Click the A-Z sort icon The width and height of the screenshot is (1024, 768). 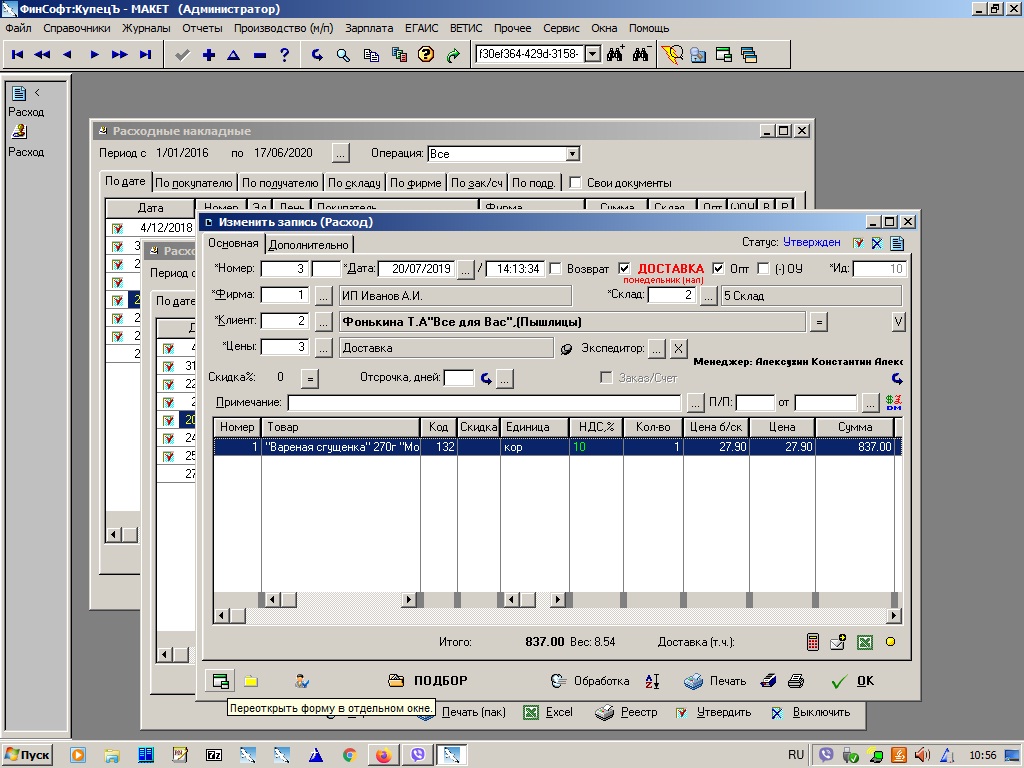[652, 681]
